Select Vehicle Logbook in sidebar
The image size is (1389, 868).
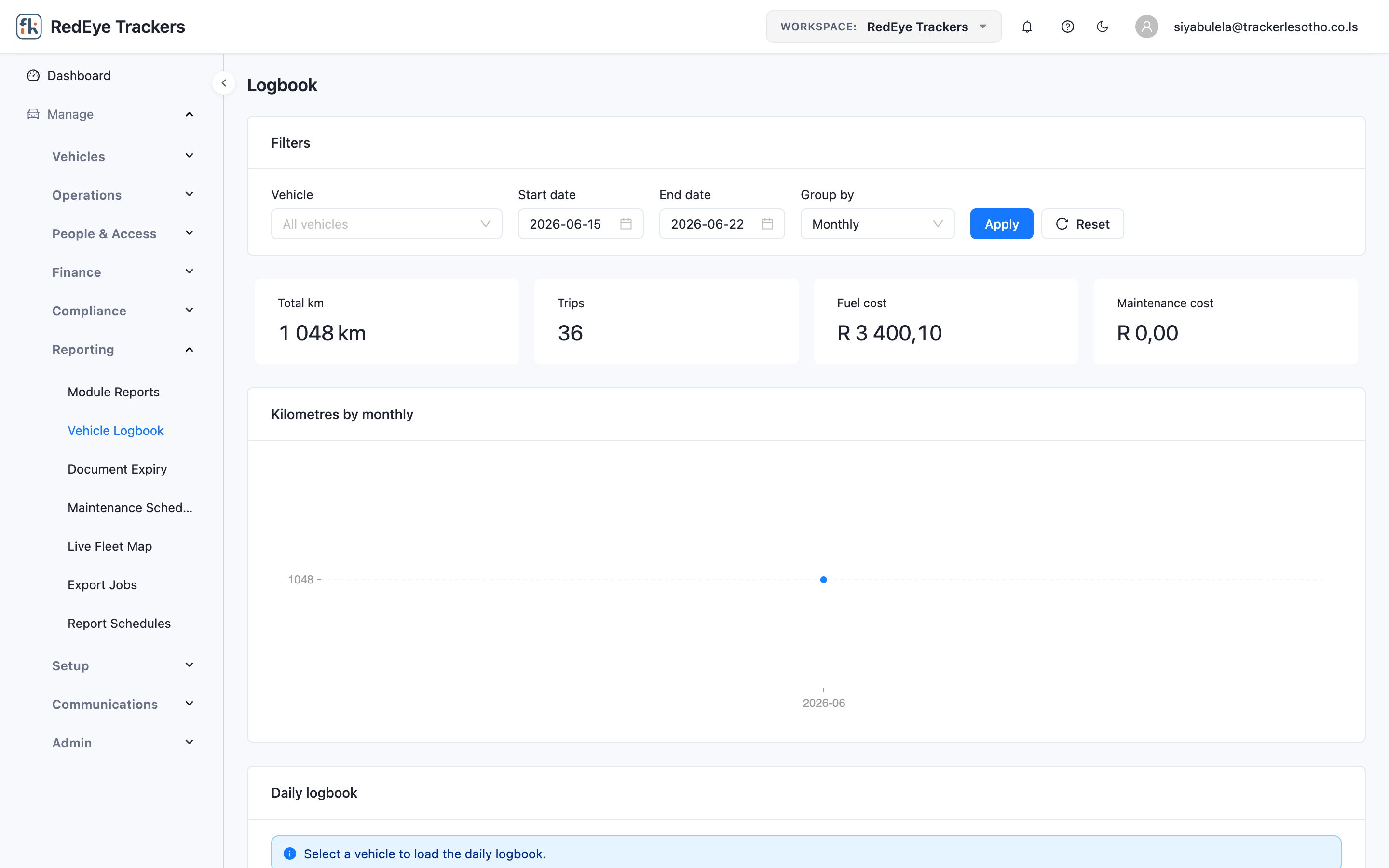pyautogui.click(x=115, y=431)
